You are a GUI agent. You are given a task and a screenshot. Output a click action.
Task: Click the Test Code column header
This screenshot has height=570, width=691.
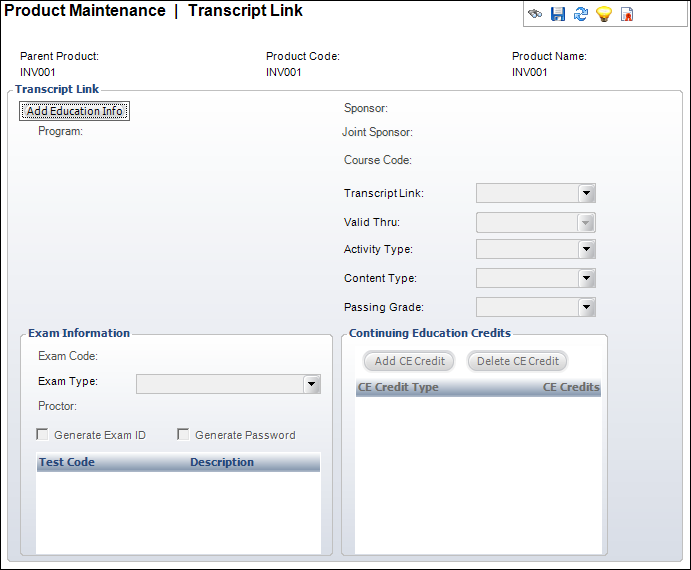67,462
